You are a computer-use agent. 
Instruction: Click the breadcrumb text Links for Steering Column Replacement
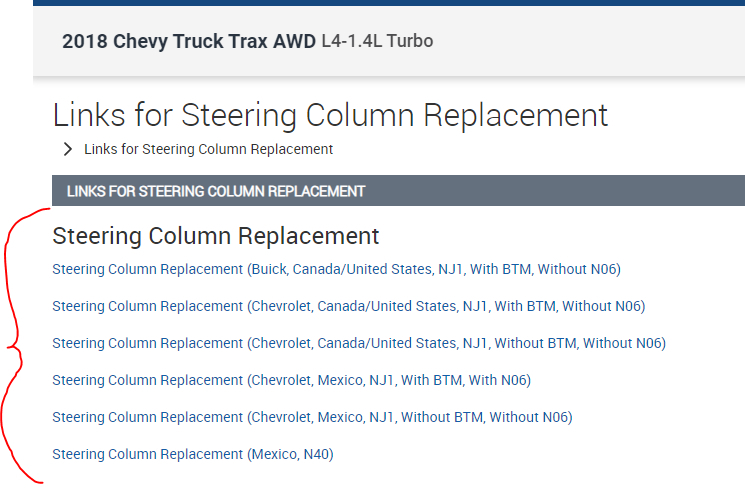[208, 149]
